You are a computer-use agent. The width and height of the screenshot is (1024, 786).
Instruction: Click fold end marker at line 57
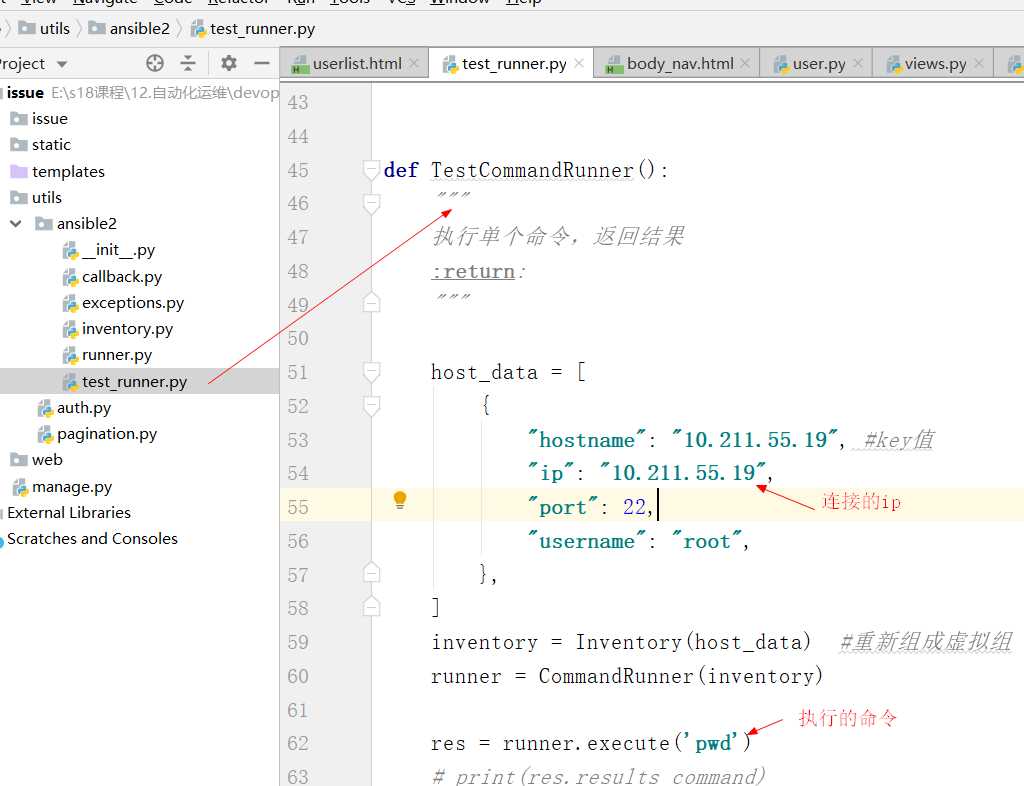point(372,573)
